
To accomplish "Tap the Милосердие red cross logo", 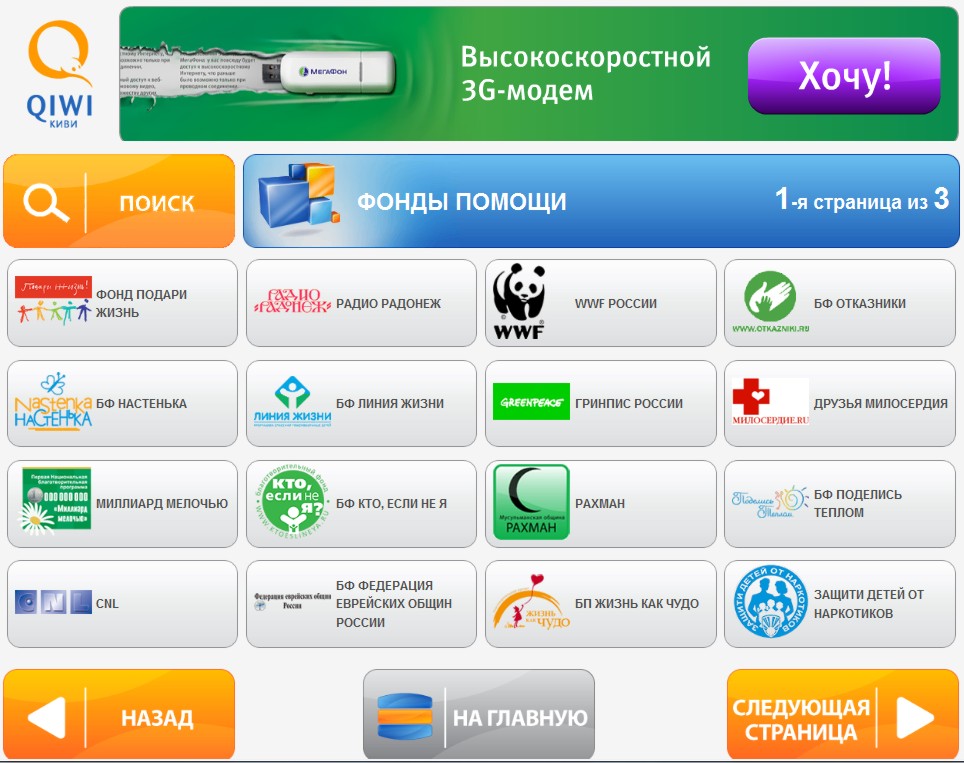I will click(770, 402).
